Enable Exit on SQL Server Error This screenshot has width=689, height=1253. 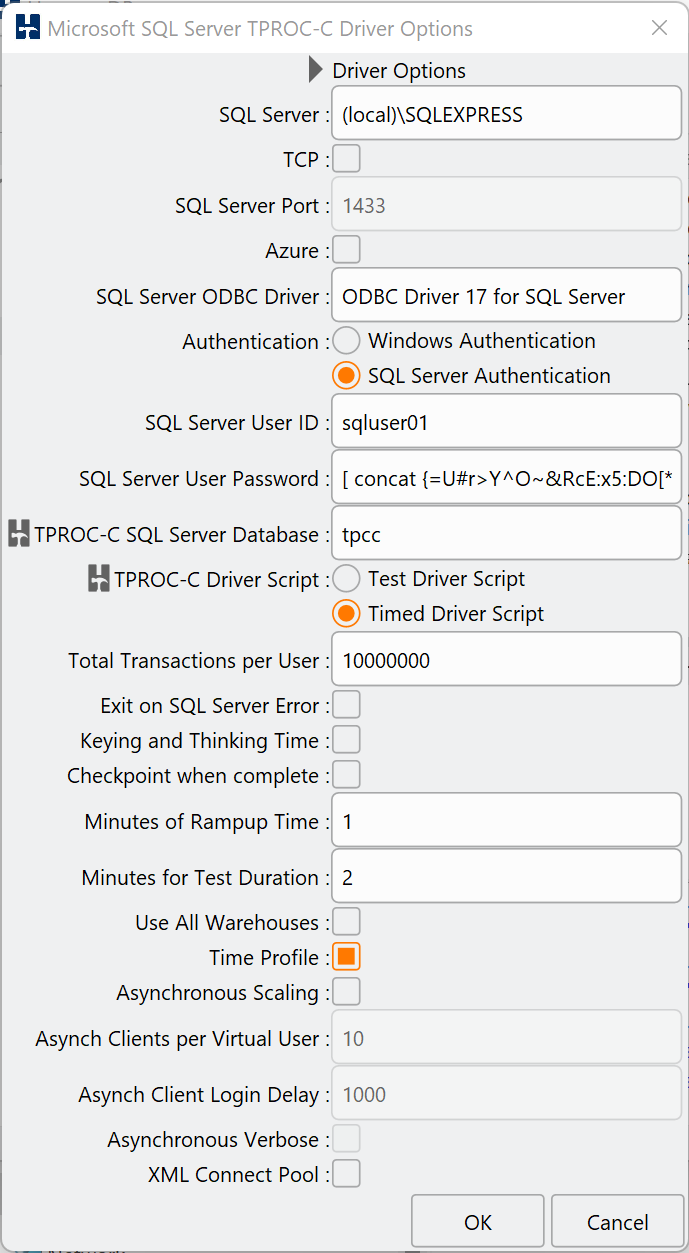click(346, 705)
